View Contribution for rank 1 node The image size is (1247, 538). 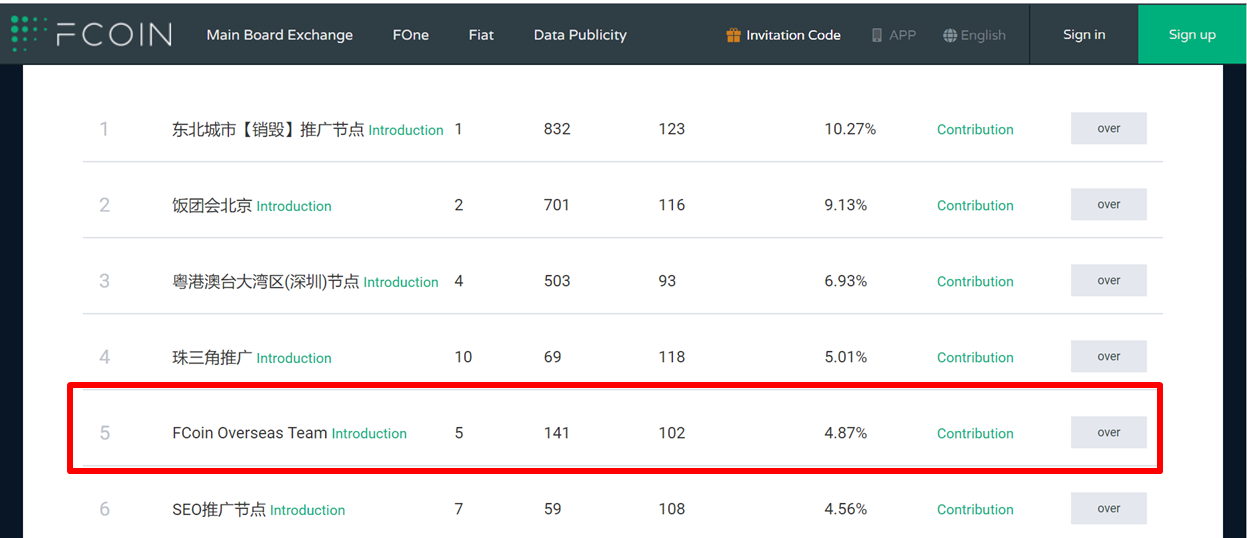(x=975, y=130)
